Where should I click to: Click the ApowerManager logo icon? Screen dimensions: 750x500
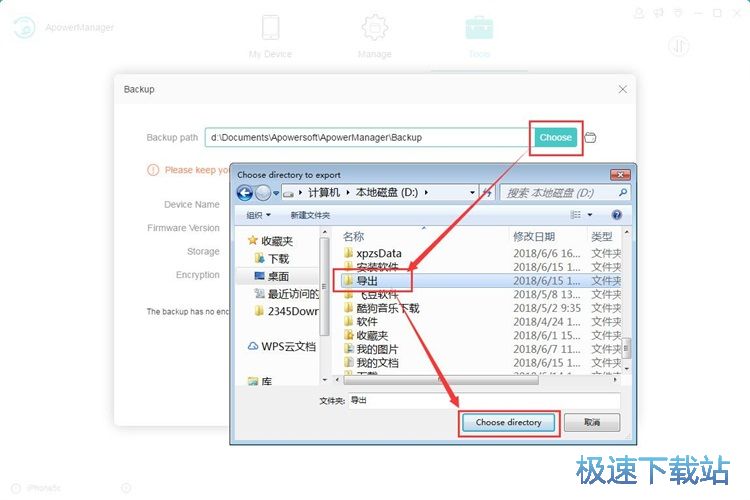[24, 27]
